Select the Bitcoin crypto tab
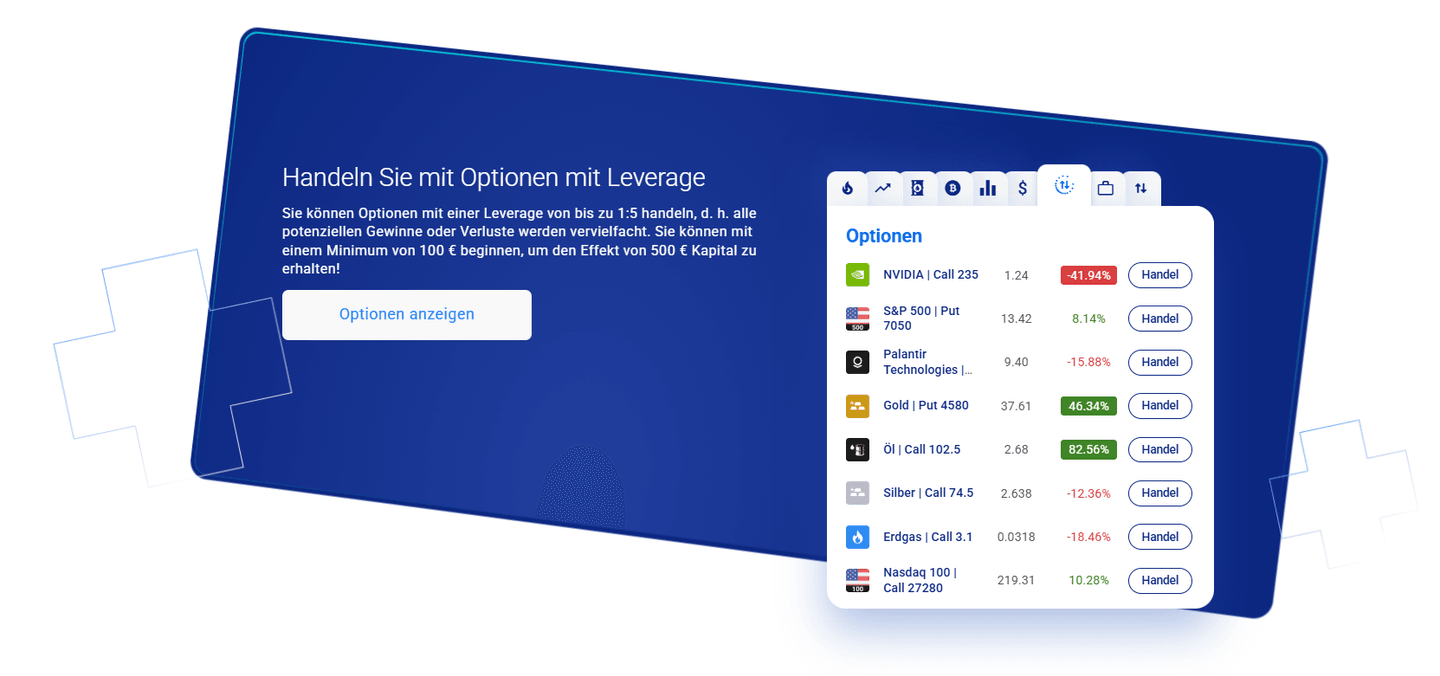This screenshot has width=1440, height=676. click(x=952, y=188)
